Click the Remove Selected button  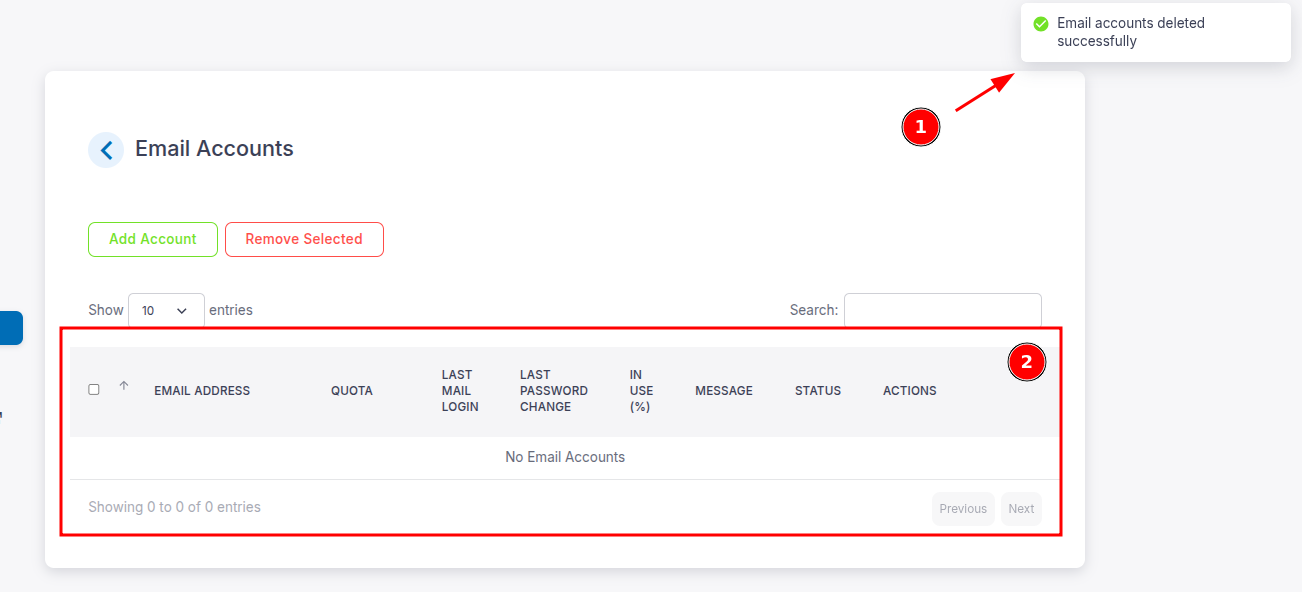(304, 239)
